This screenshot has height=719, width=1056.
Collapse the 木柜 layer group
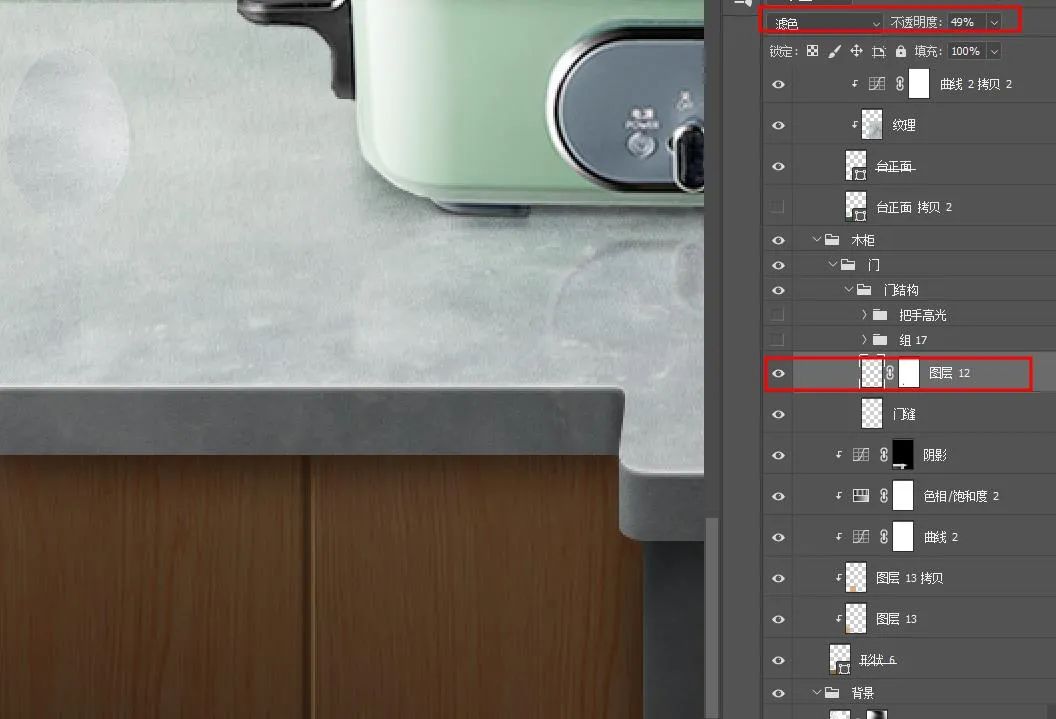816,240
